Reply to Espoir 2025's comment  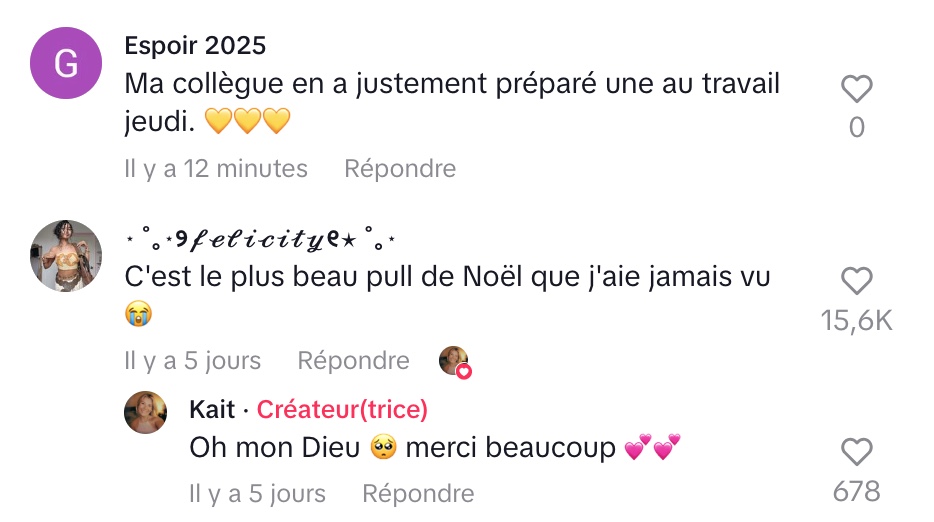400,169
